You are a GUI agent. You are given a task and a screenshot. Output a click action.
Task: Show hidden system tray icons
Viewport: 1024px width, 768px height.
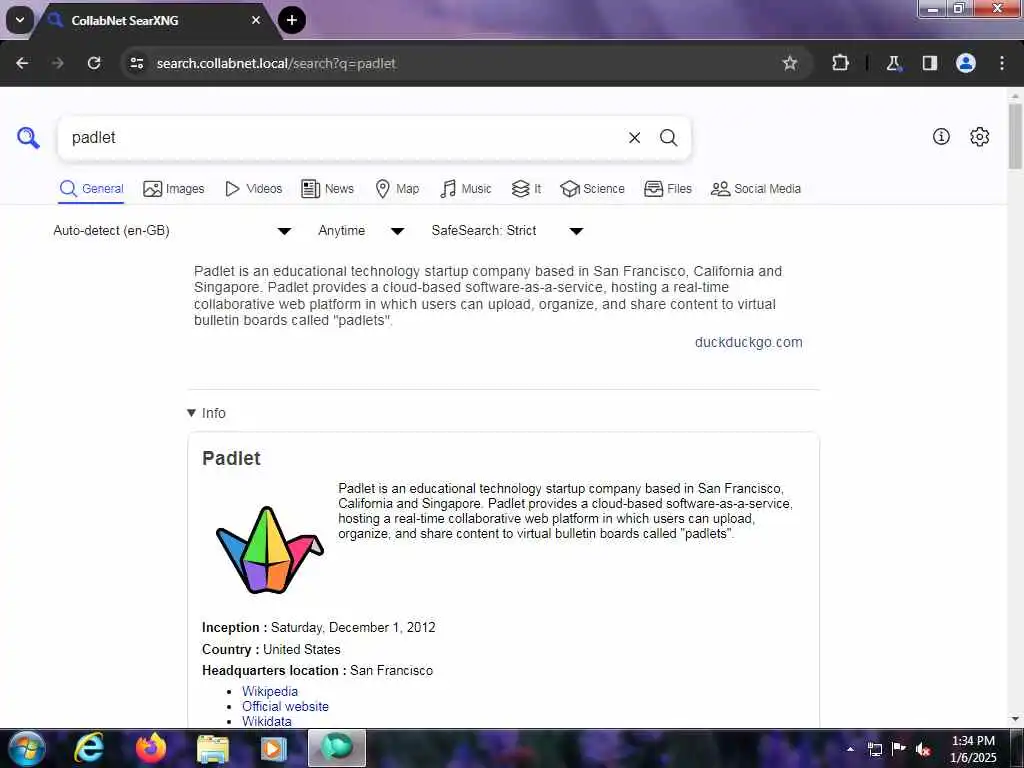coord(850,749)
